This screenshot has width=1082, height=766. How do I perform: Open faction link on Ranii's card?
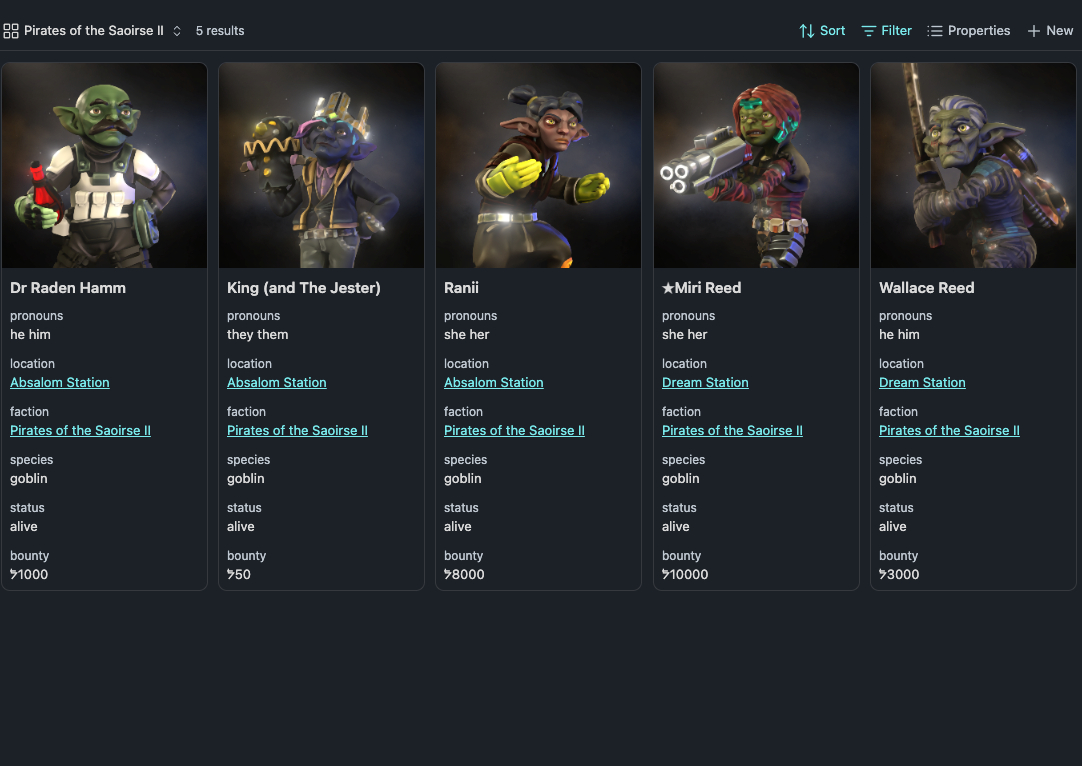pos(514,431)
